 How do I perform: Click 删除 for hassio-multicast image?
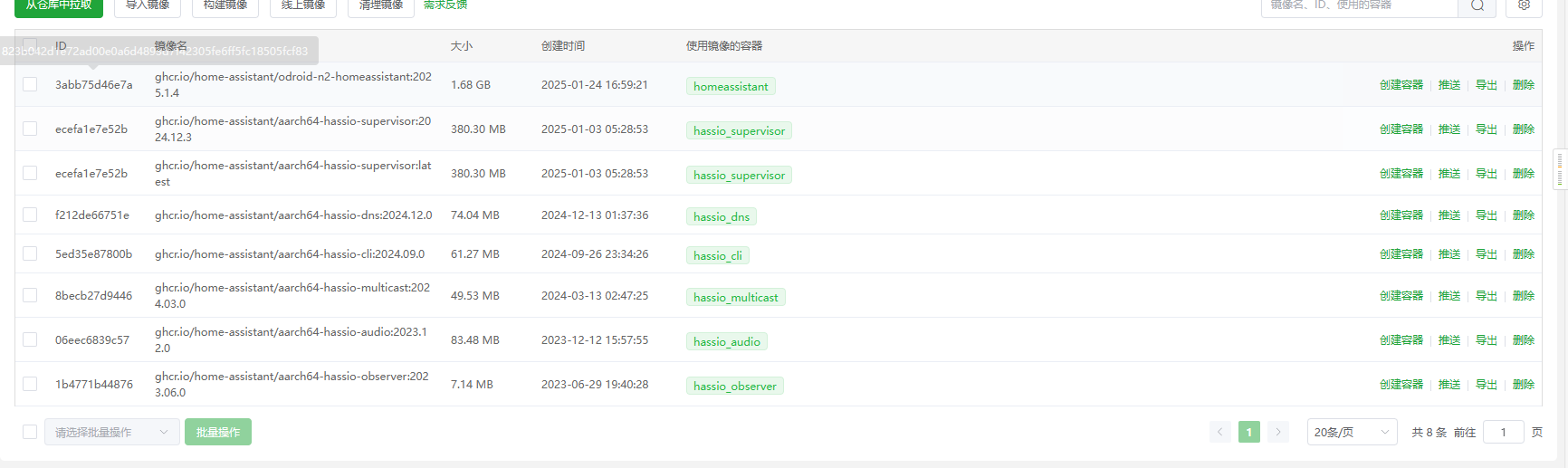tap(1524, 295)
